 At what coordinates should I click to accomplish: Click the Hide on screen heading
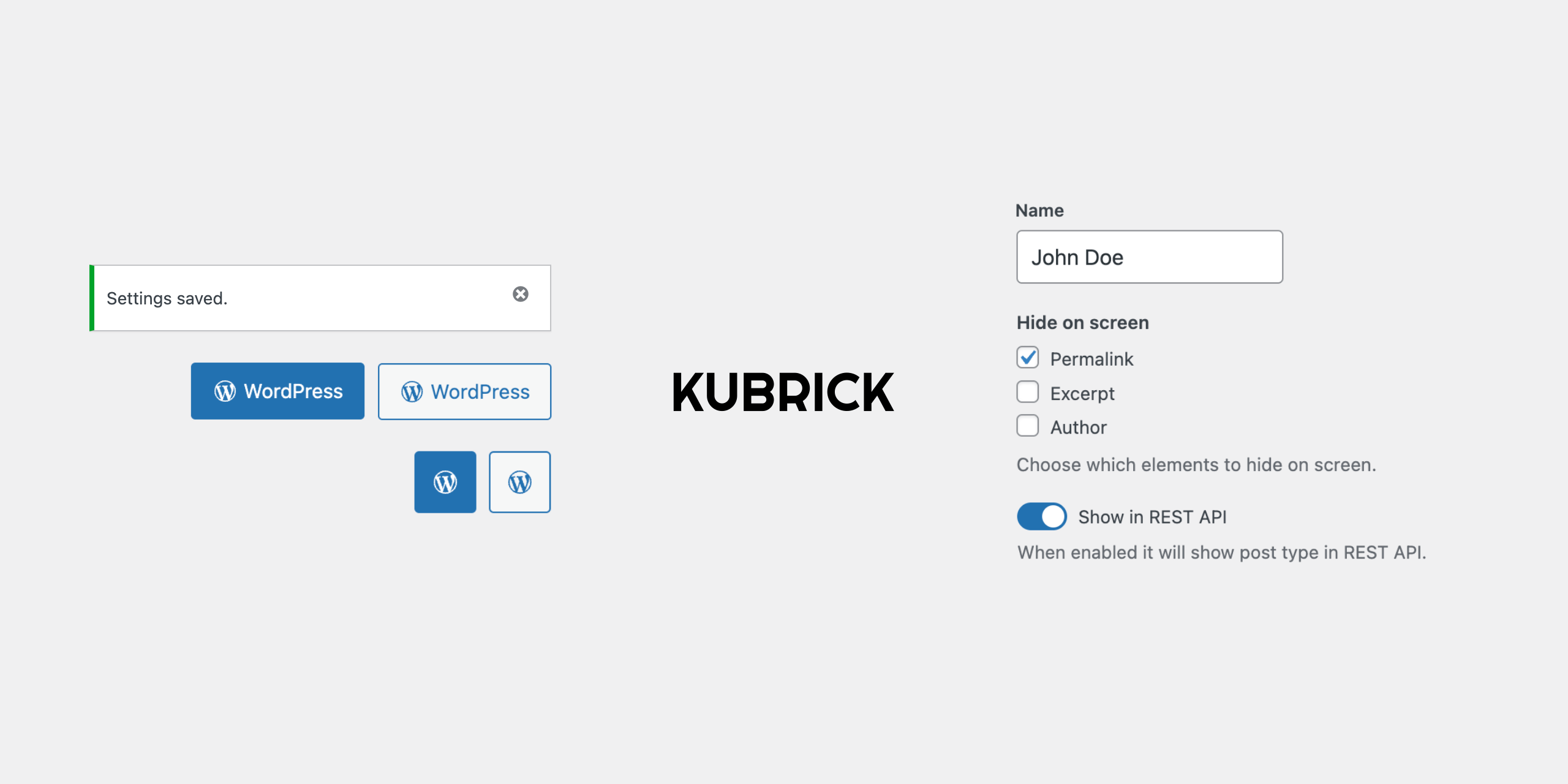click(1082, 323)
